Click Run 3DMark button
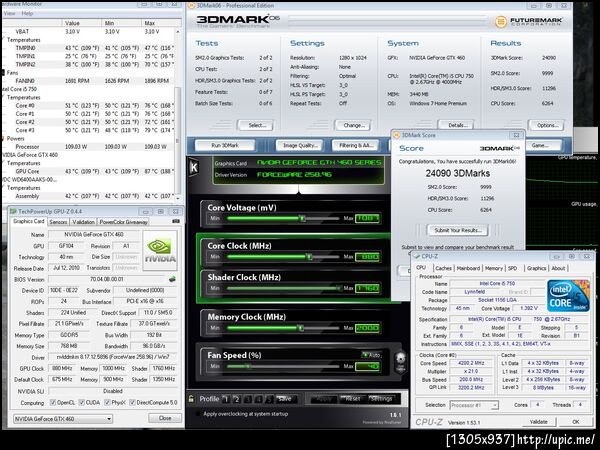The width and height of the screenshot is (600, 450). (x=225, y=145)
